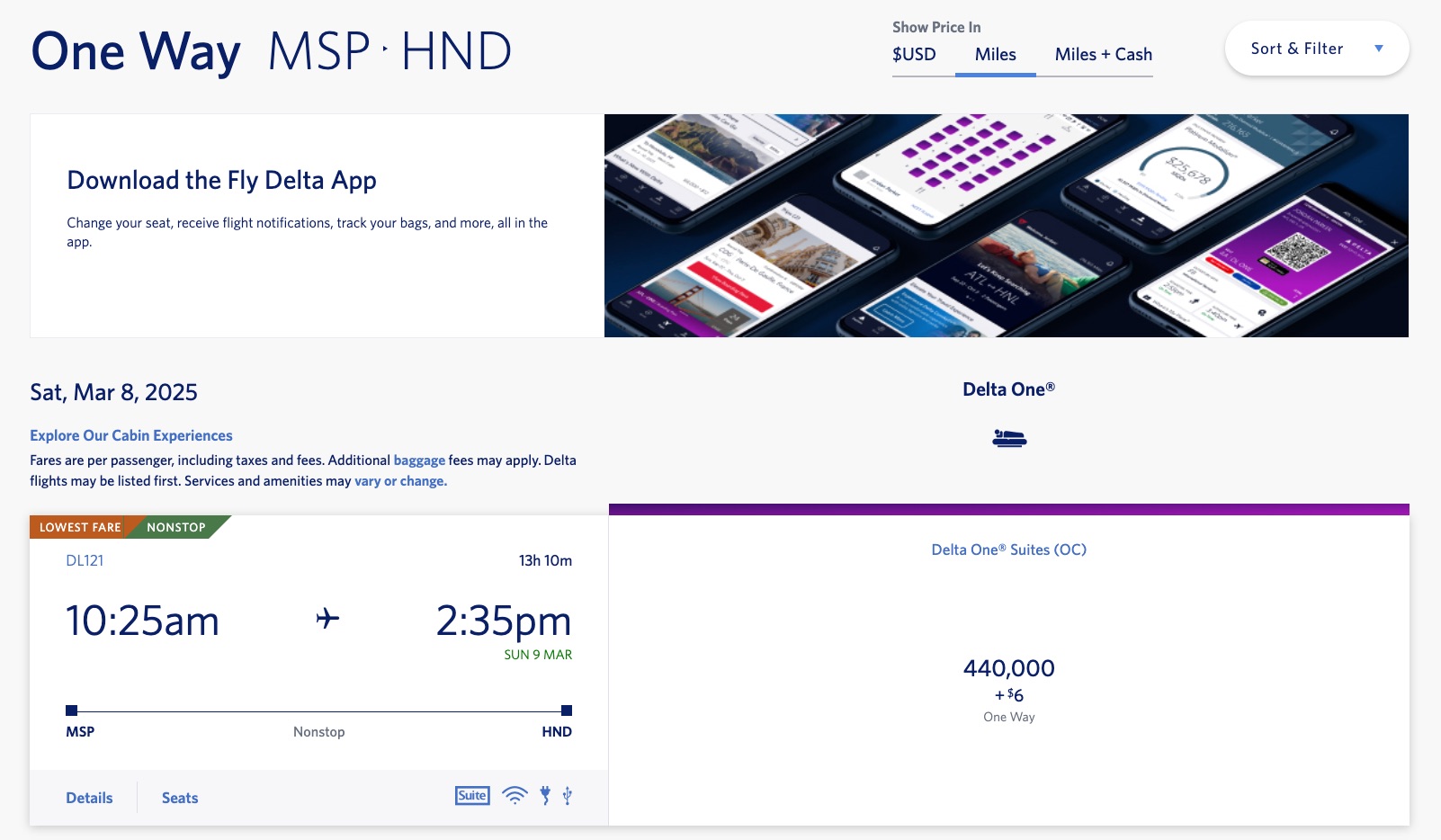Switch pricing to Miles + Cash
This screenshot has height=840, width=1441.
[x=1102, y=55]
